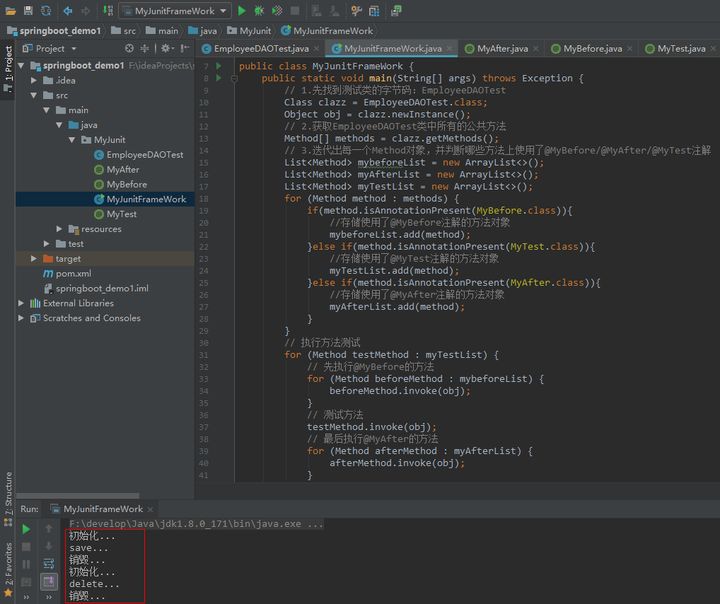The image size is (720, 604).
Task: Click the Build project icon
Action: tap(107, 10)
